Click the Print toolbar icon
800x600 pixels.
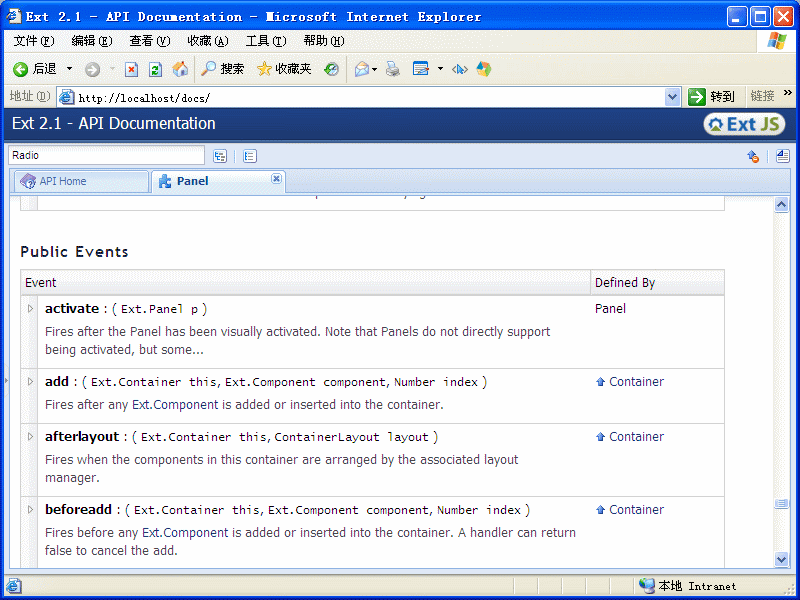(392, 69)
